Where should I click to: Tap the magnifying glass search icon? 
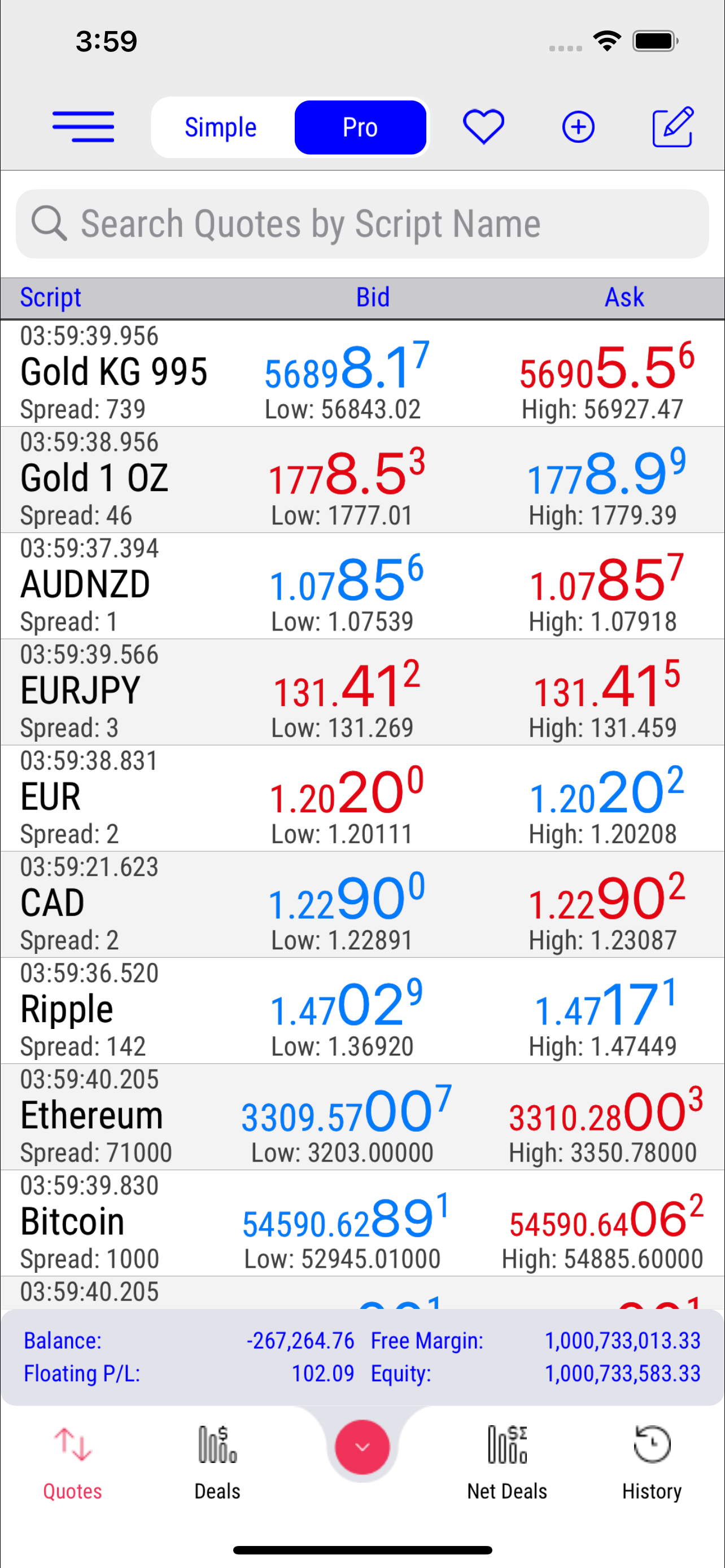[49, 224]
